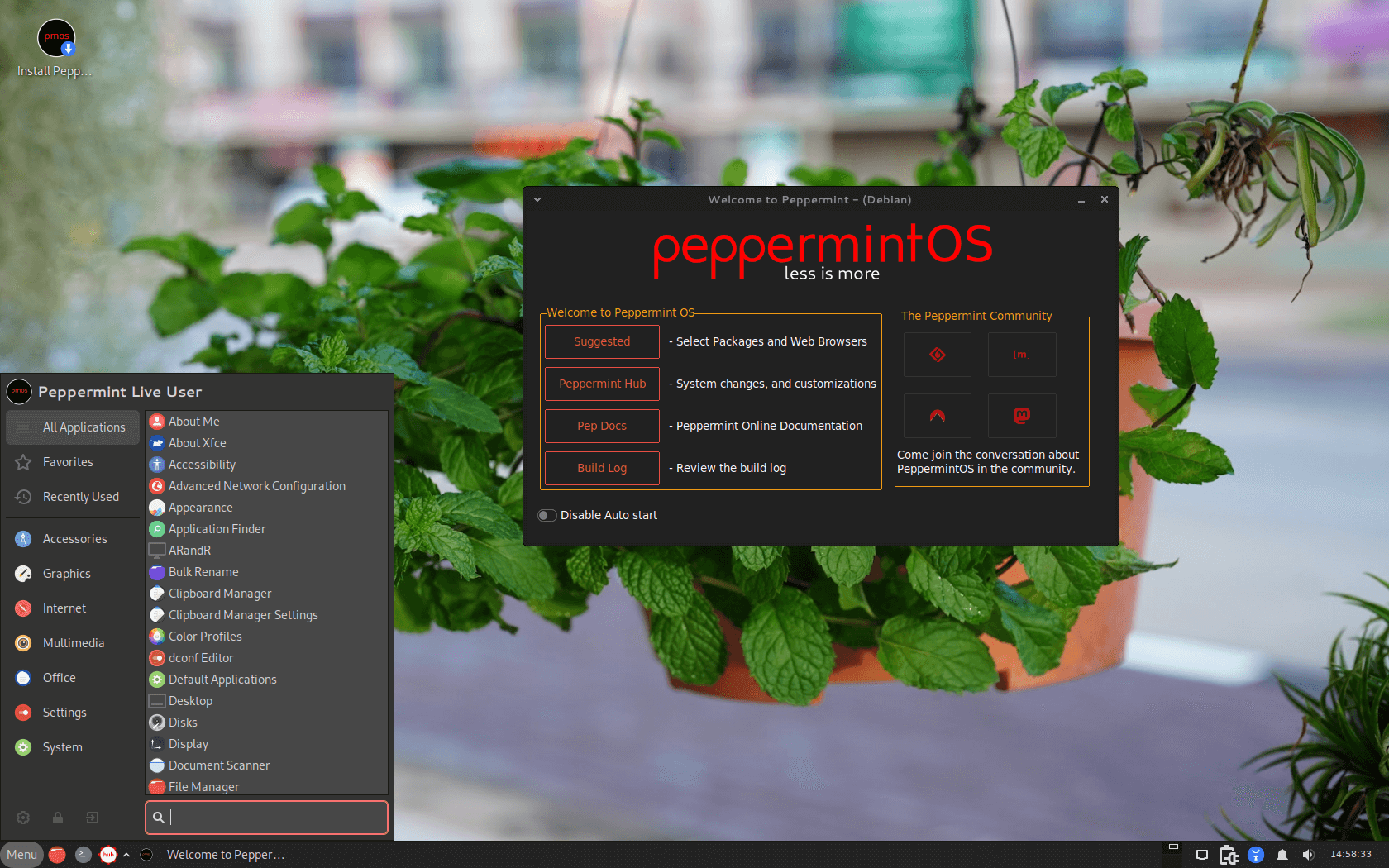Select the Multimedia category
The height and width of the screenshot is (868, 1389).
click(x=73, y=643)
